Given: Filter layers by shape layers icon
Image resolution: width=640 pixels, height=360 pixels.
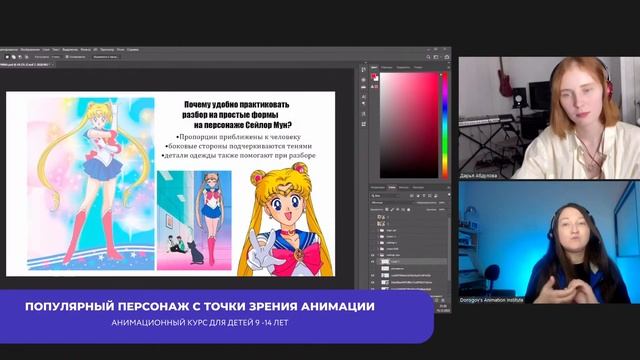Looking at the screenshot, I should click(429, 196).
